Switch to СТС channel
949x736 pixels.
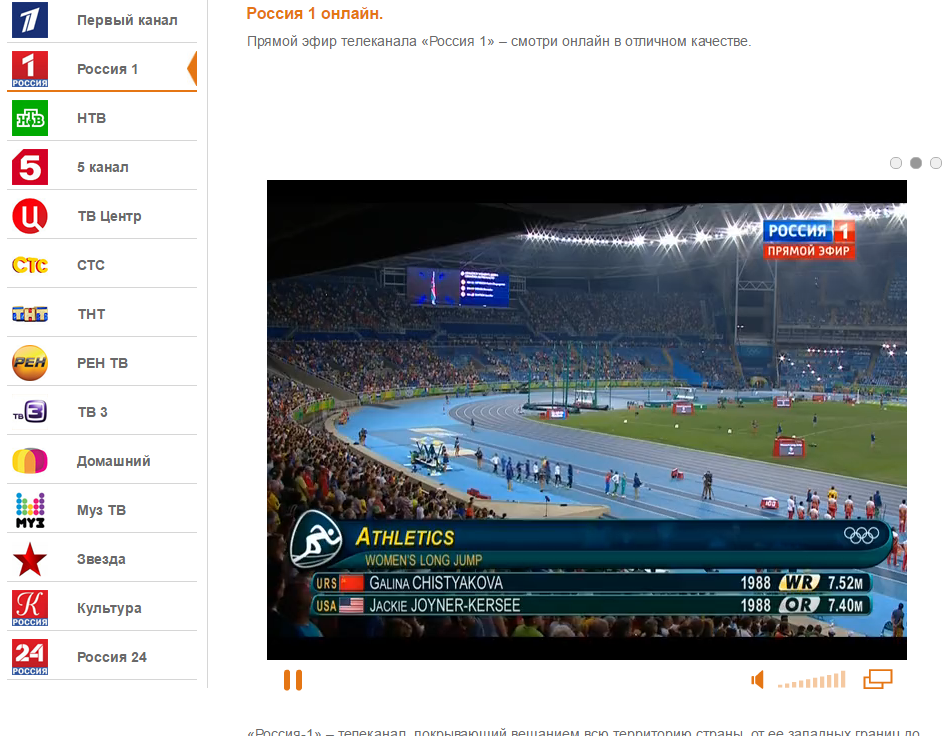(x=91, y=265)
